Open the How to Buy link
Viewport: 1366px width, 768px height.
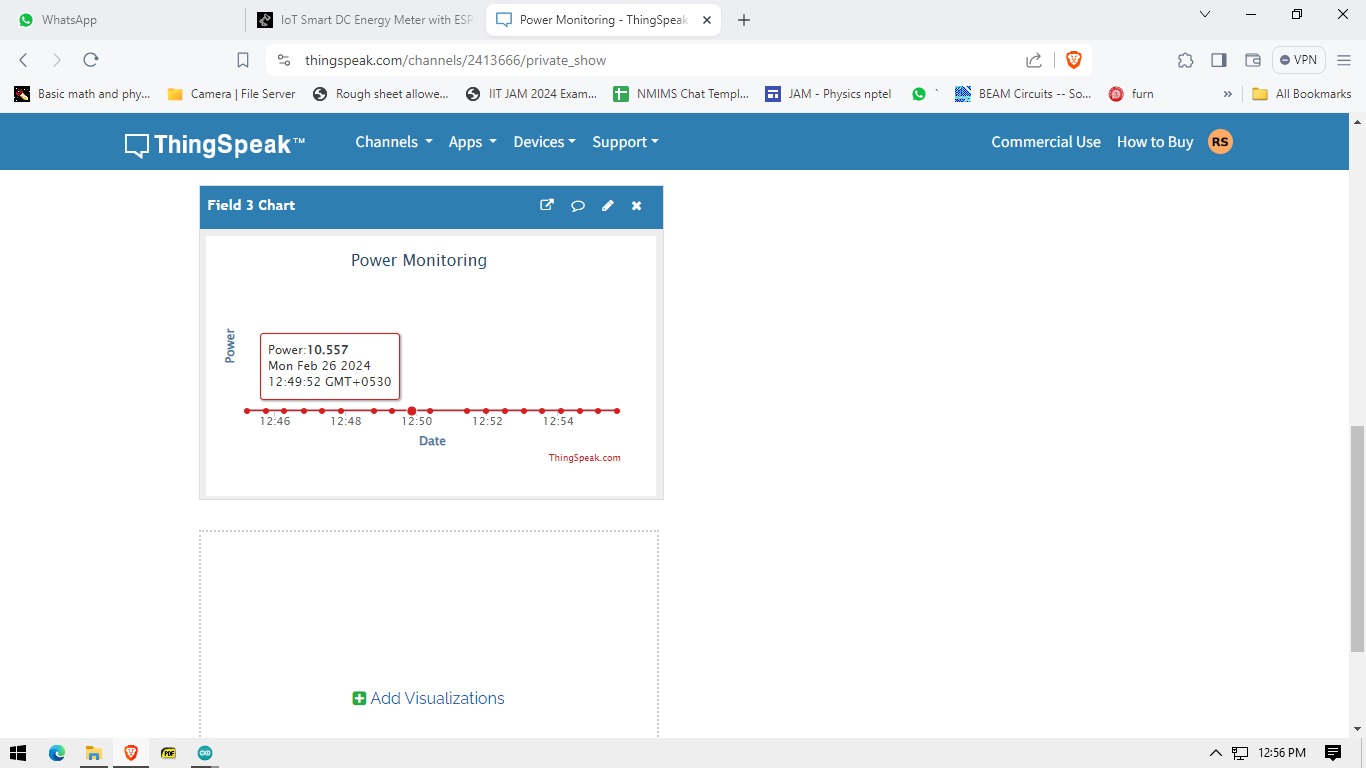click(x=1154, y=142)
